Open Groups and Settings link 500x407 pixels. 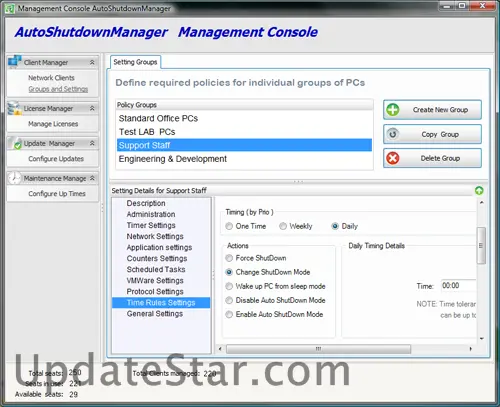[58, 89]
